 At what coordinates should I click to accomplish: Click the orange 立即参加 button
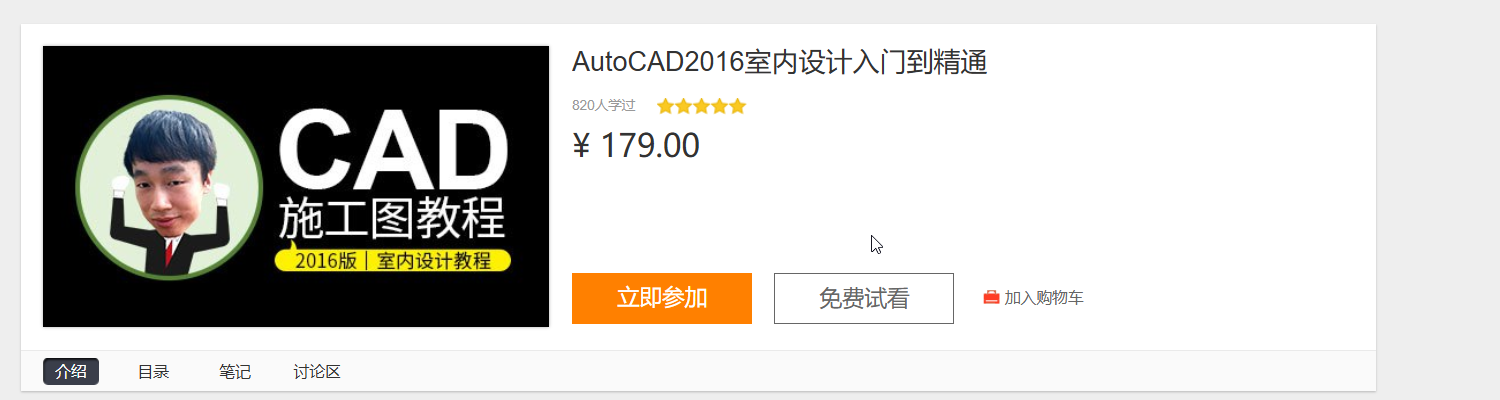pyautogui.click(x=662, y=298)
